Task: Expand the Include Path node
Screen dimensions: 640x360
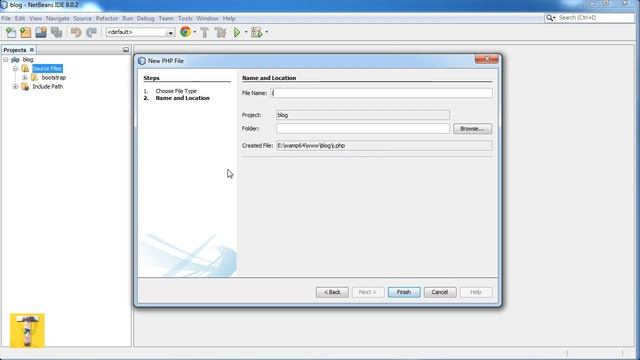Action: (15, 87)
